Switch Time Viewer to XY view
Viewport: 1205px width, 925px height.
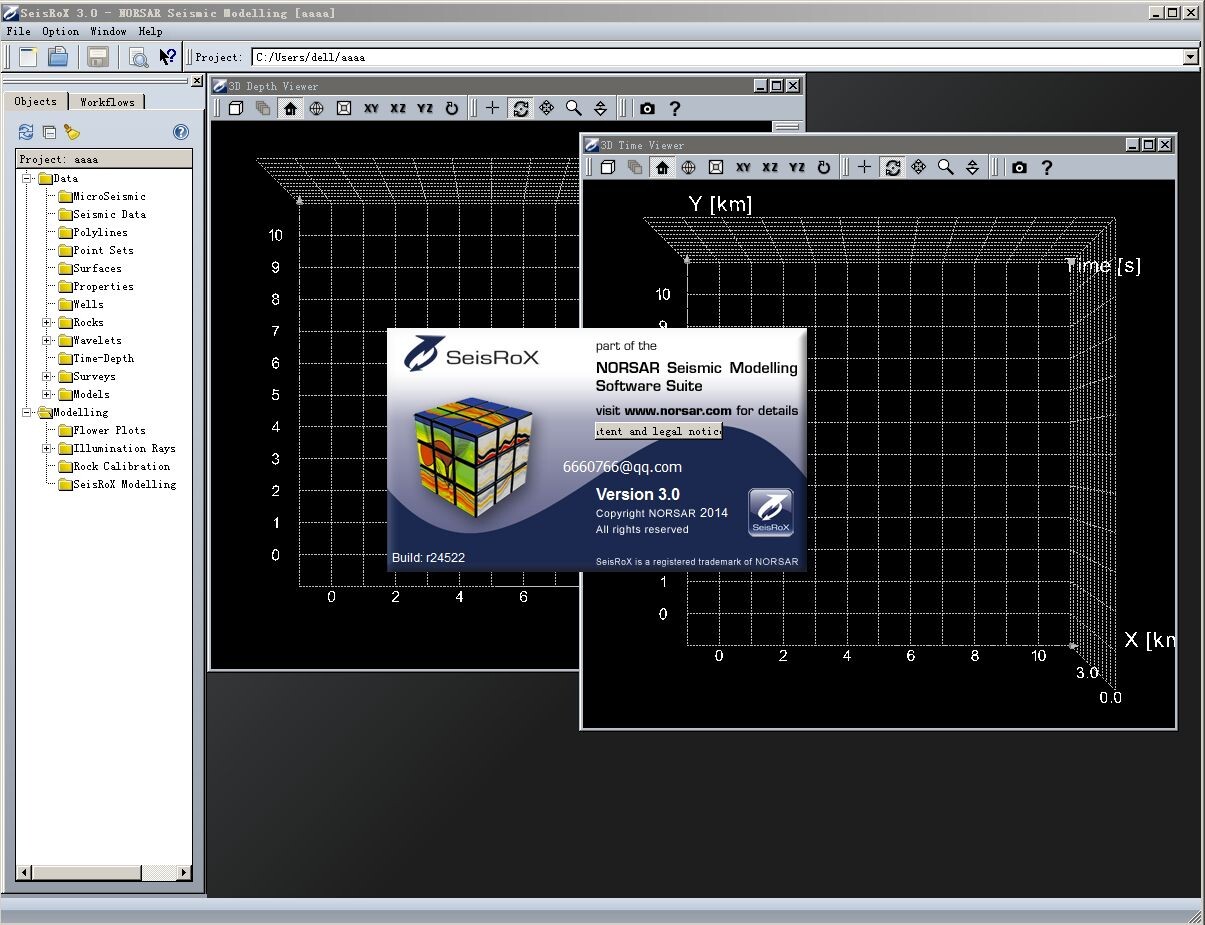tap(743, 167)
